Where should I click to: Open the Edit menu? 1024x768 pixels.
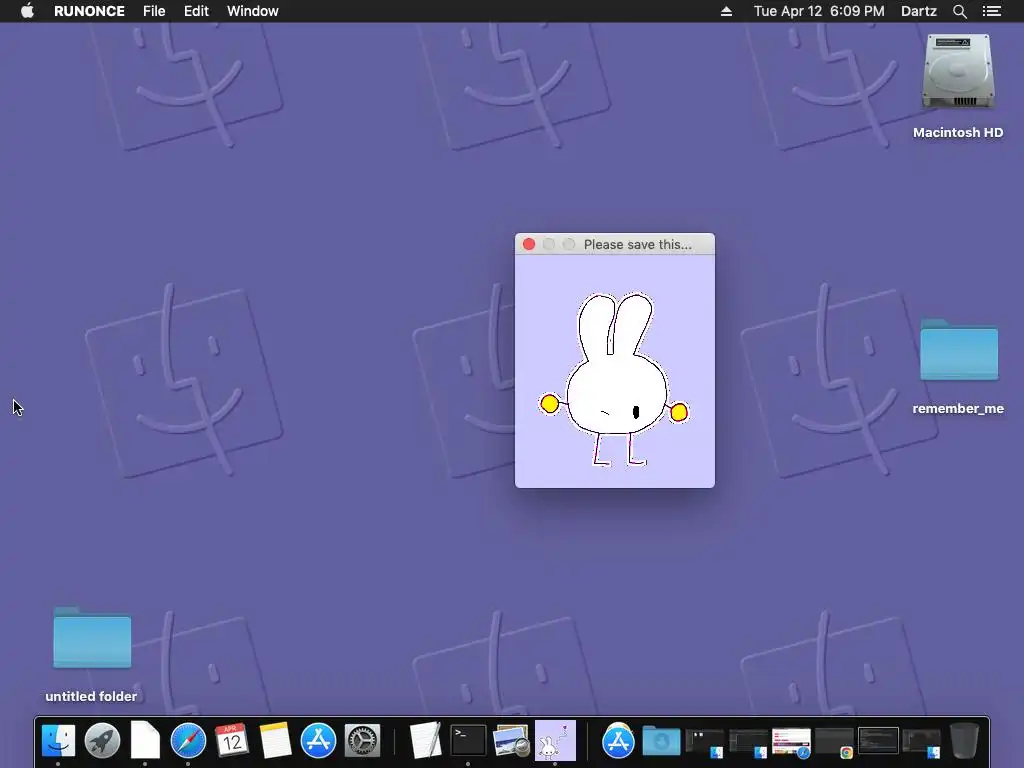pos(196,11)
